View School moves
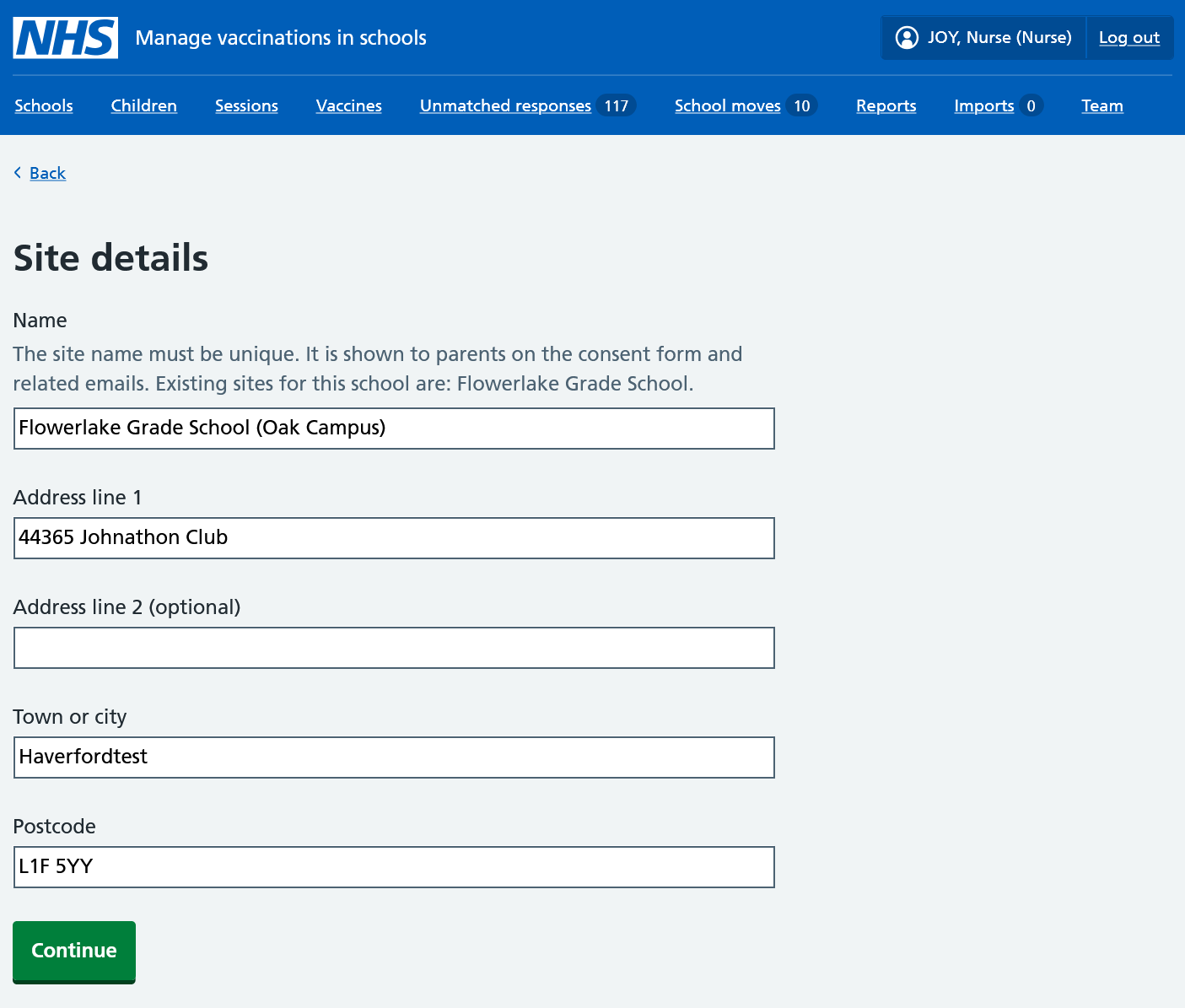The height and width of the screenshot is (1008, 1185). (727, 105)
